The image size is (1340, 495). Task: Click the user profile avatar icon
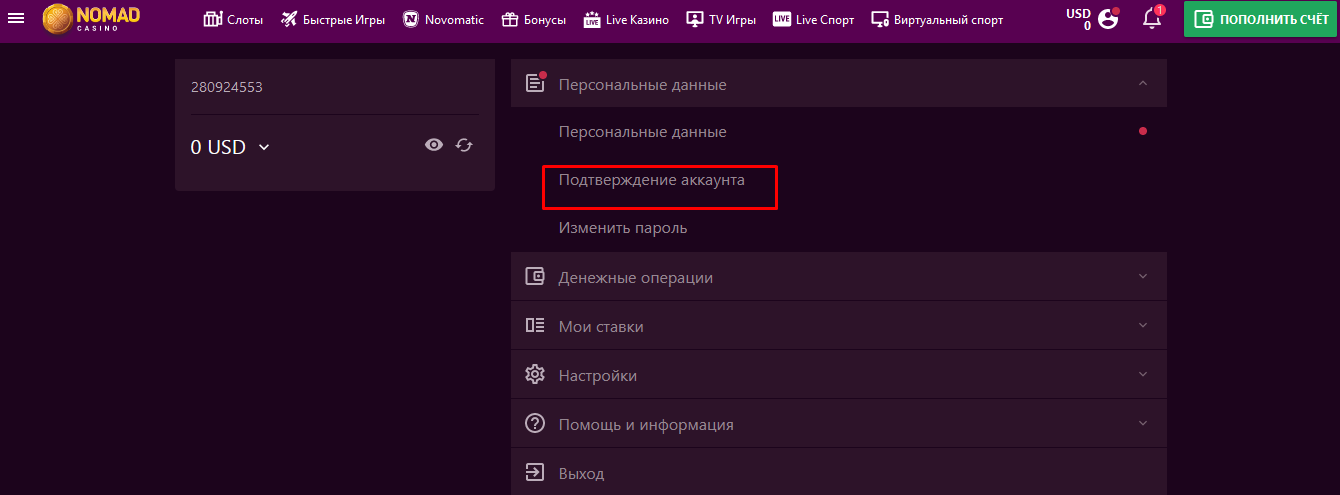pos(1108,18)
